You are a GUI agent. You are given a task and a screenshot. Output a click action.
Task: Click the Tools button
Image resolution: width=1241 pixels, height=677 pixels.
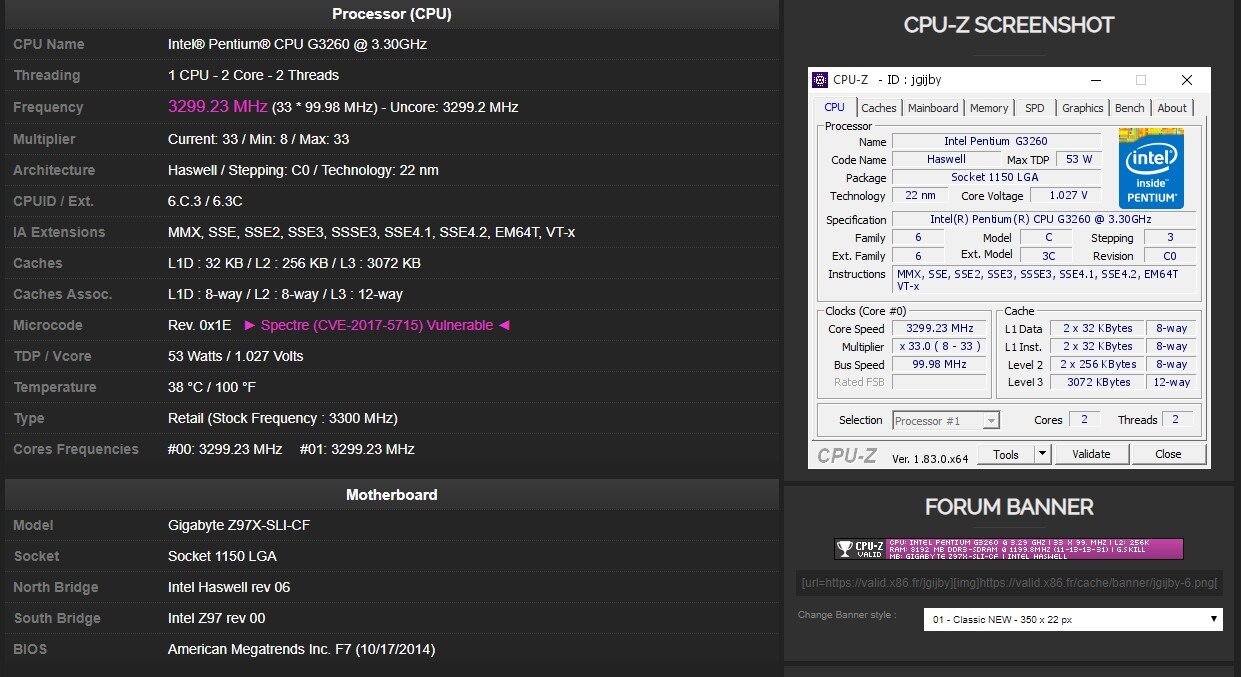1005,454
